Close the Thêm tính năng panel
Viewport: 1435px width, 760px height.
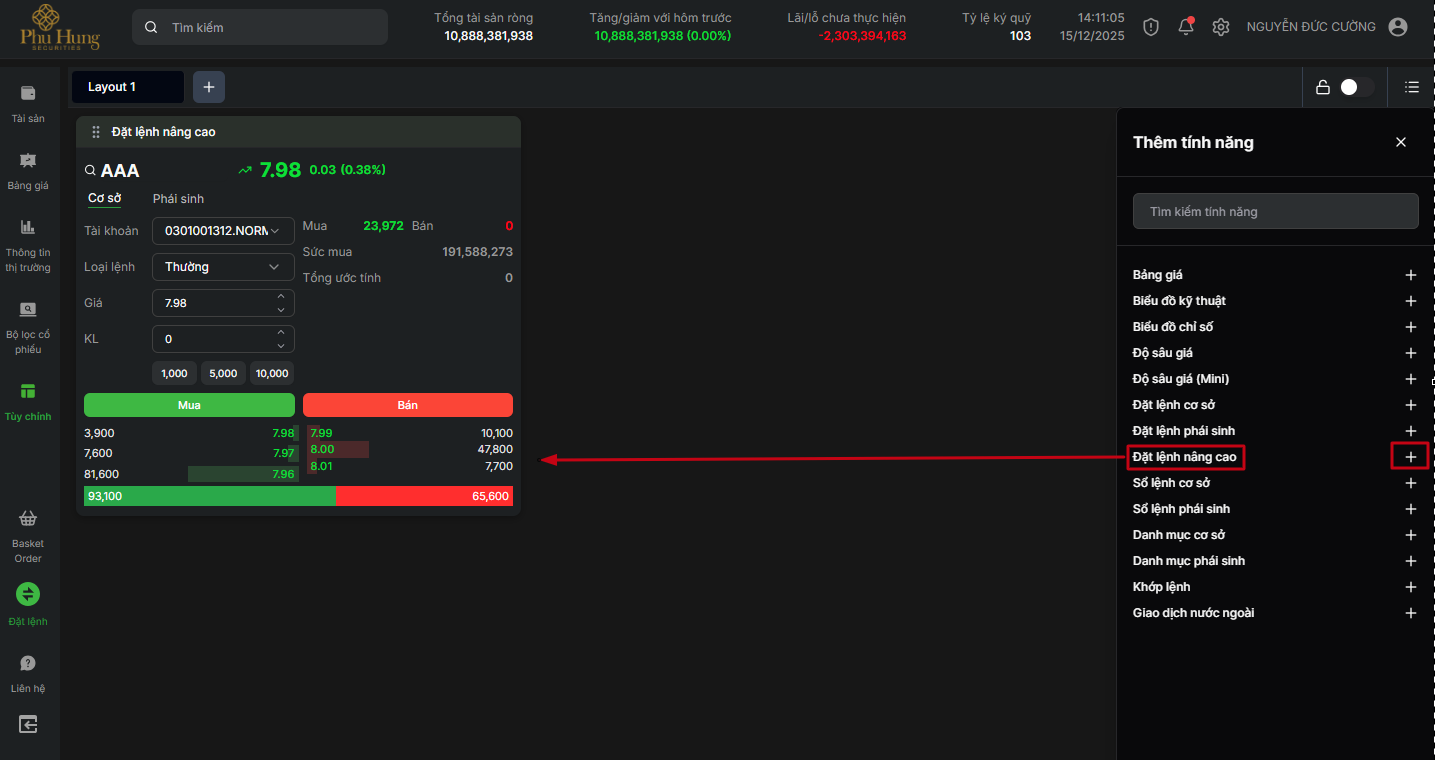(1401, 142)
